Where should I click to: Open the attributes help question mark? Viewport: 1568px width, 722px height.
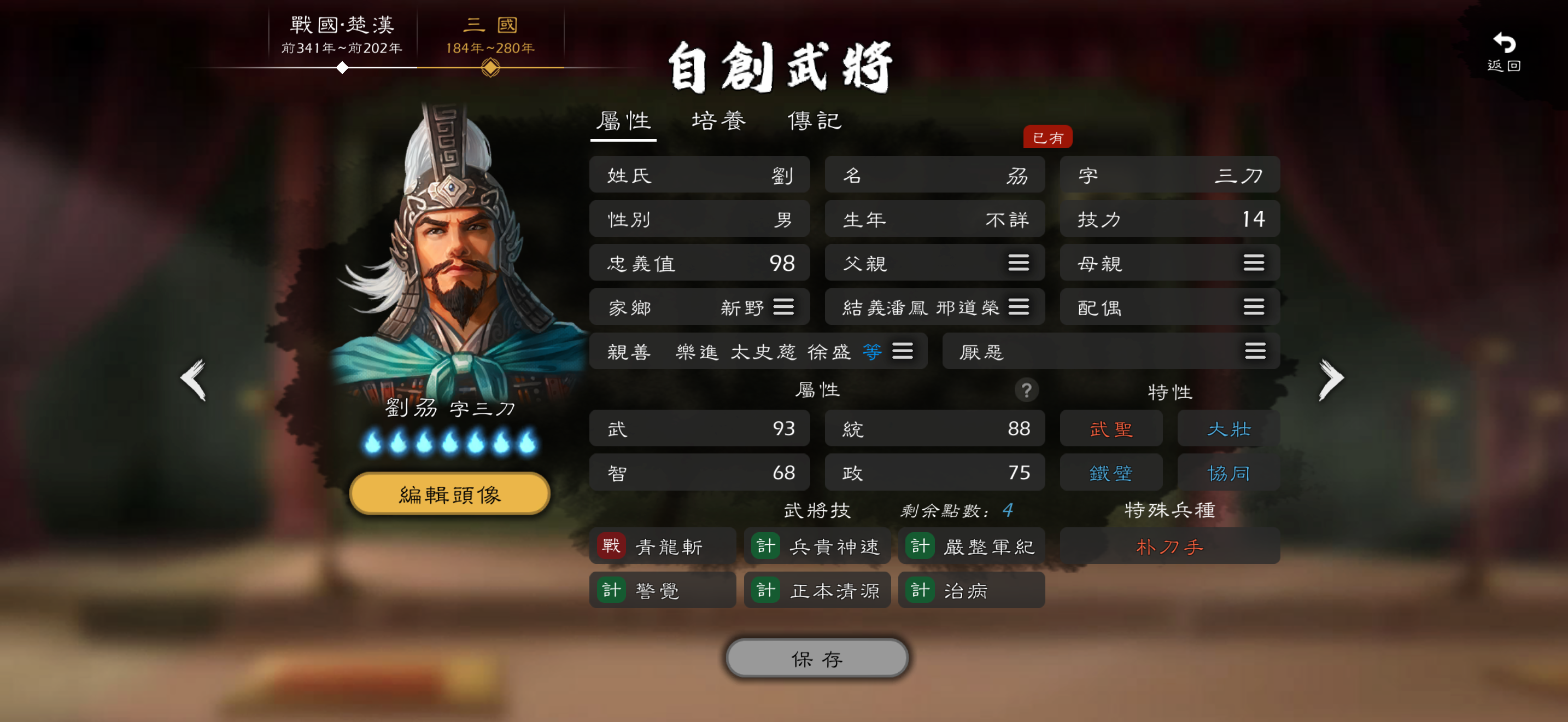1026,389
